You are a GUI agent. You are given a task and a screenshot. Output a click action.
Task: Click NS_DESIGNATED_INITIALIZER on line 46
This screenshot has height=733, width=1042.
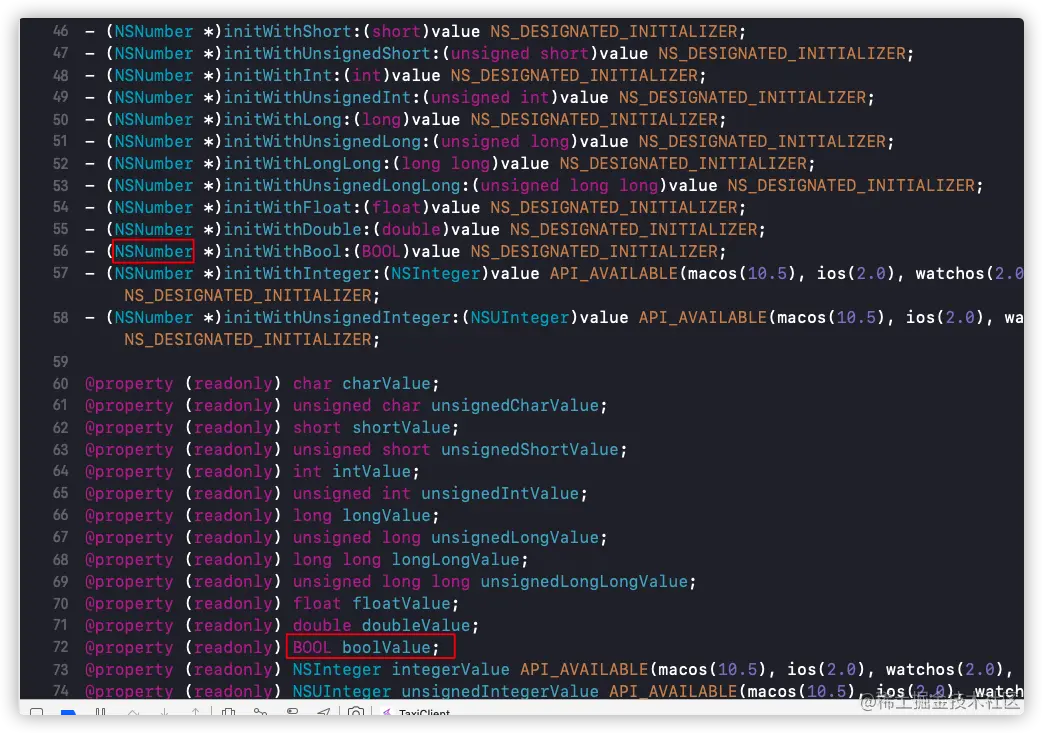[x=614, y=31]
